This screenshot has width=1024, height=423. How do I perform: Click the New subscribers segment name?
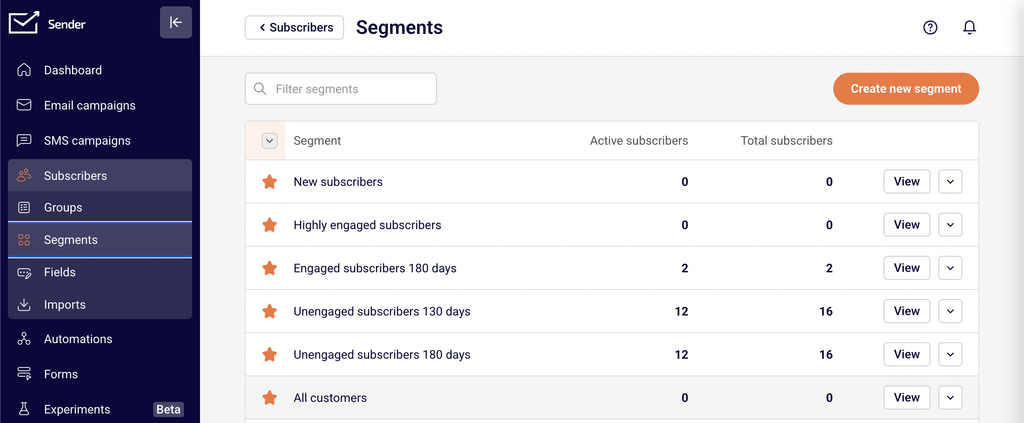pyautogui.click(x=338, y=181)
